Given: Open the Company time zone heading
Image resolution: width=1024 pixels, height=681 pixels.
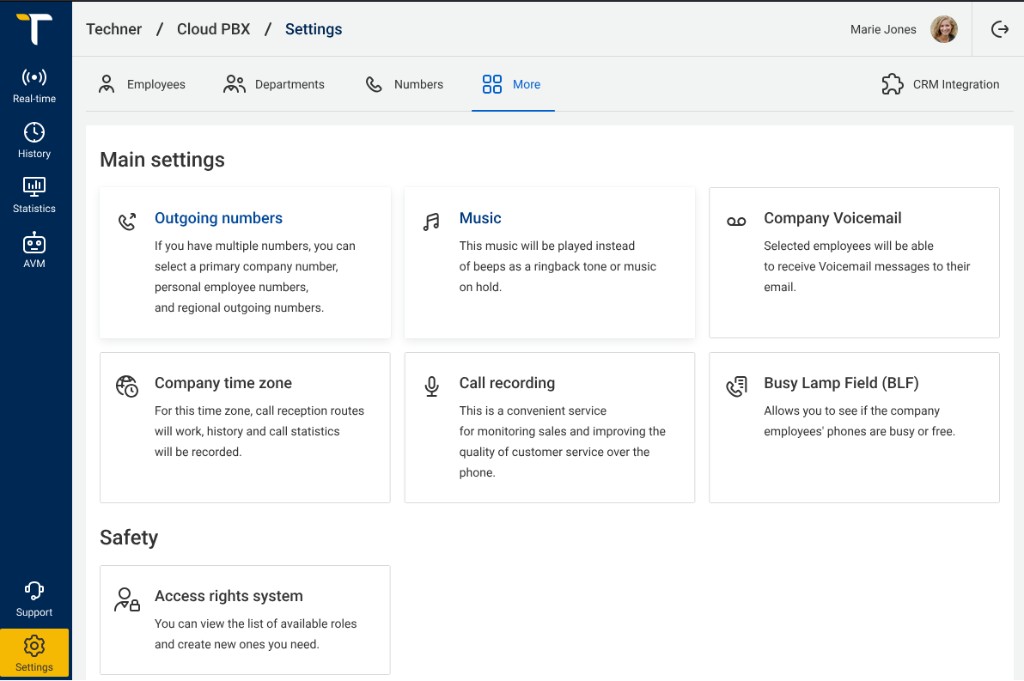Looking at the screenshot, I should pyautogui.click(x=223, y=383).
